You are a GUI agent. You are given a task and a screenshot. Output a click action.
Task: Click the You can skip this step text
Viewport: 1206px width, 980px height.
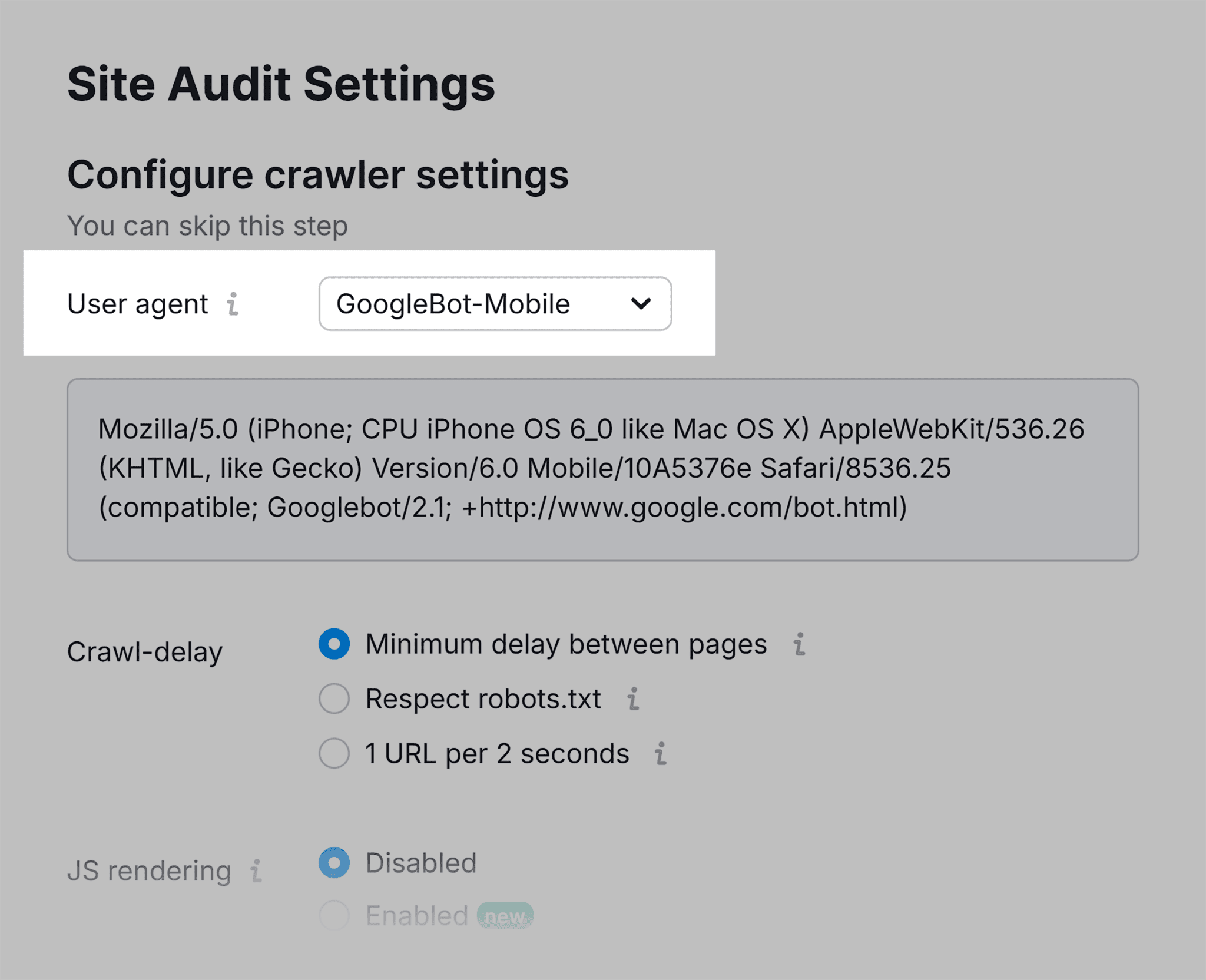coord(207,224)
